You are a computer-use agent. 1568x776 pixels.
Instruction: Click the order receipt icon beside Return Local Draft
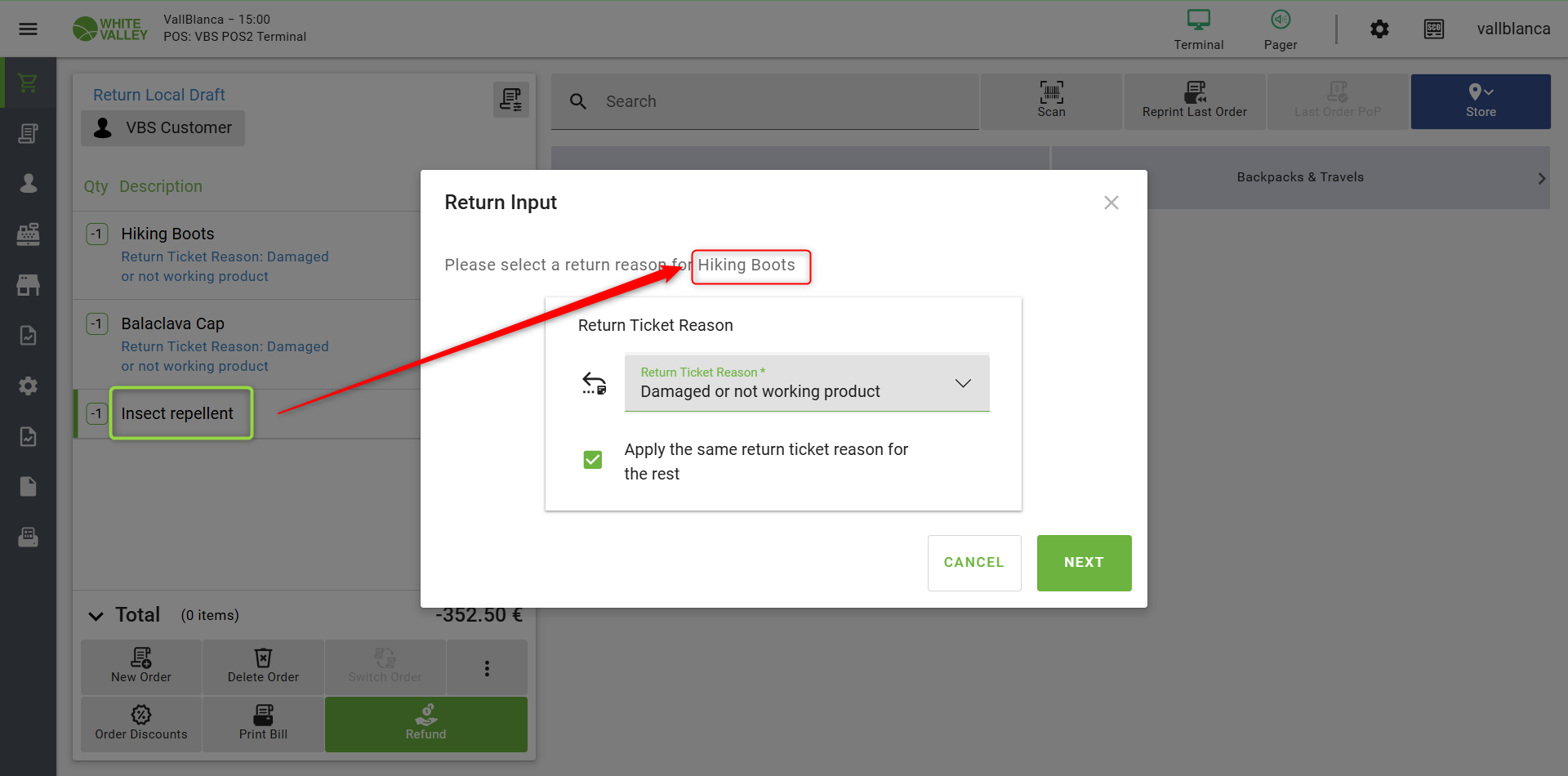[511, 100]
